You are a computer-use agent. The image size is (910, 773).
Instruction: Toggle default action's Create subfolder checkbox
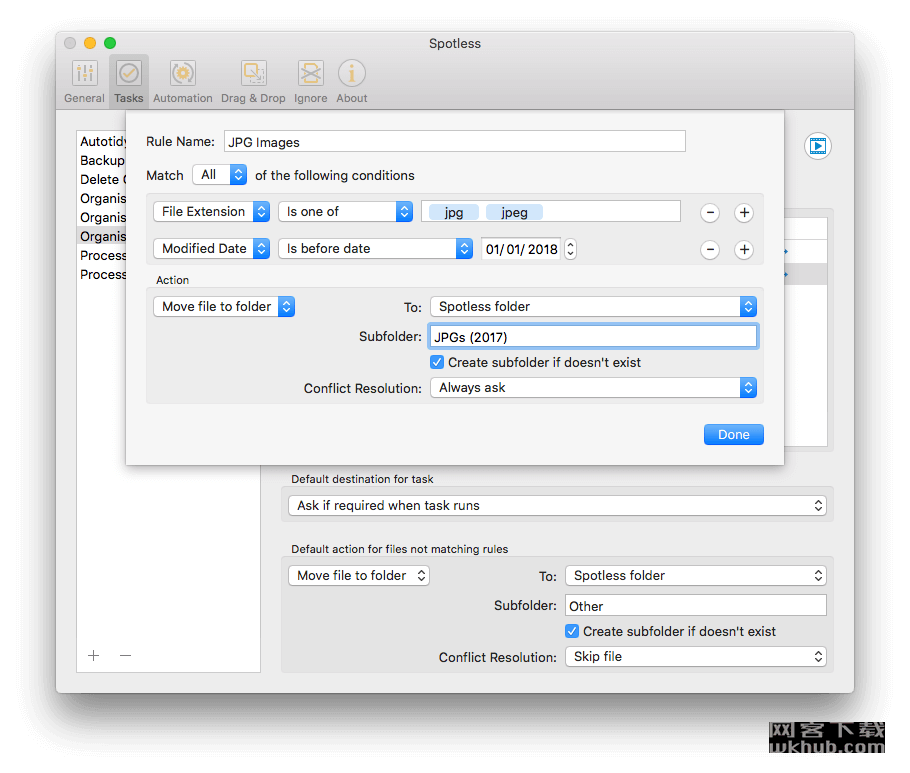[572, 631]
